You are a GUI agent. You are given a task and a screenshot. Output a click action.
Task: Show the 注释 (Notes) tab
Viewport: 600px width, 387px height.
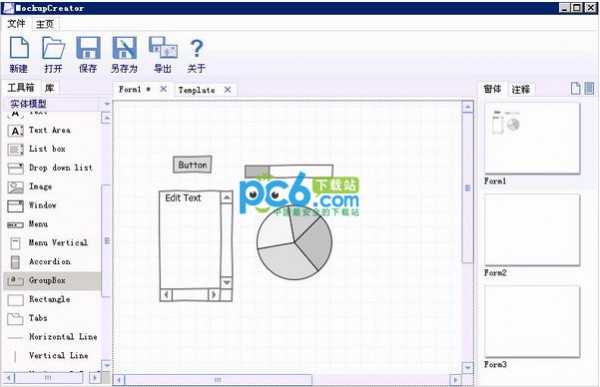coord(521,90)
